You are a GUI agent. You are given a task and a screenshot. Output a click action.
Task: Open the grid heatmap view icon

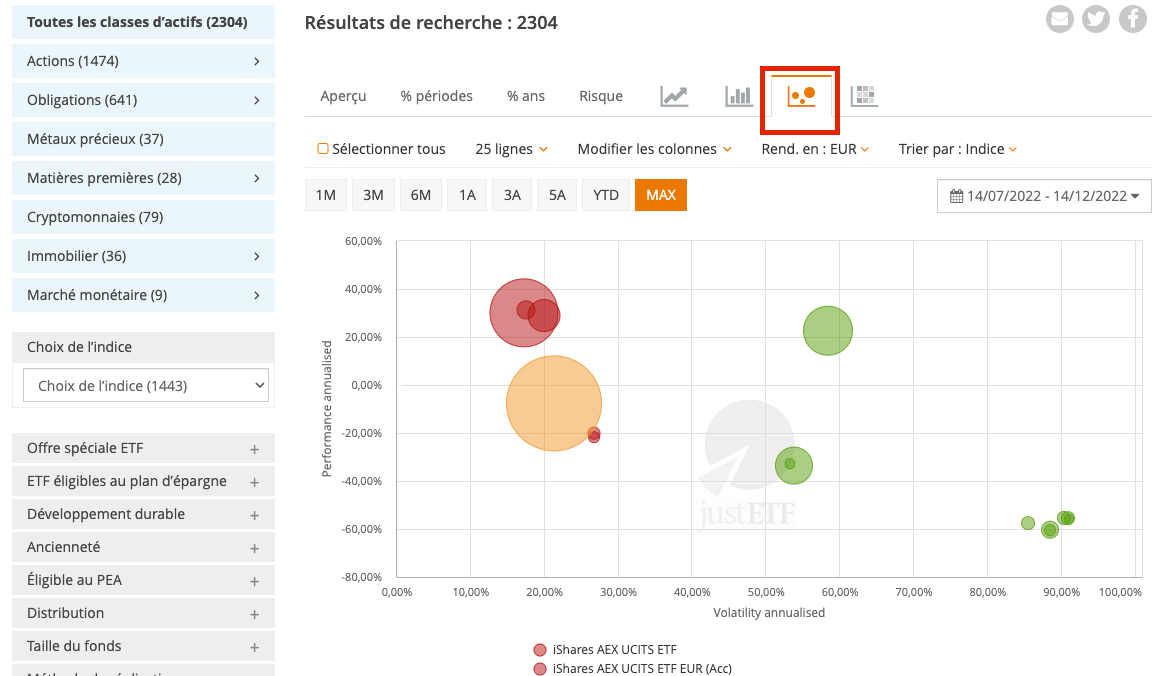[863, 96]
